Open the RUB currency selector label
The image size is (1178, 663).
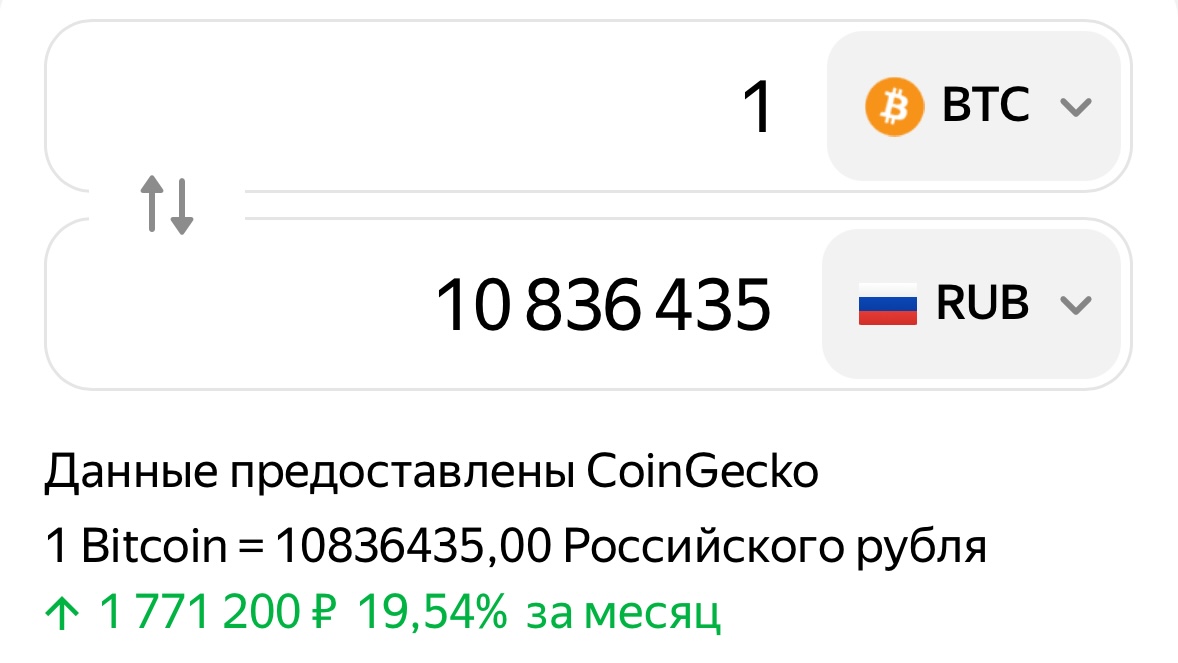click(982, 304)
